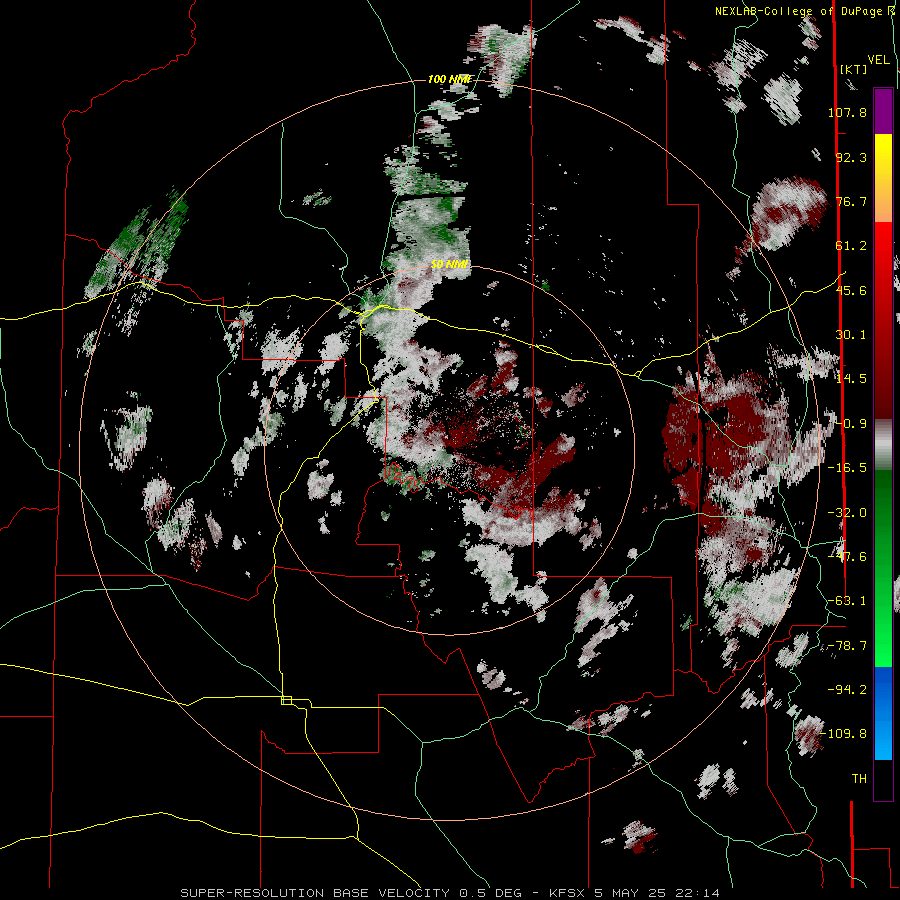Image resolution: width=900 pixels, height=900 pixels.
Task: Pick the purple segment of the velocity color bar
Action: (883, 111)
